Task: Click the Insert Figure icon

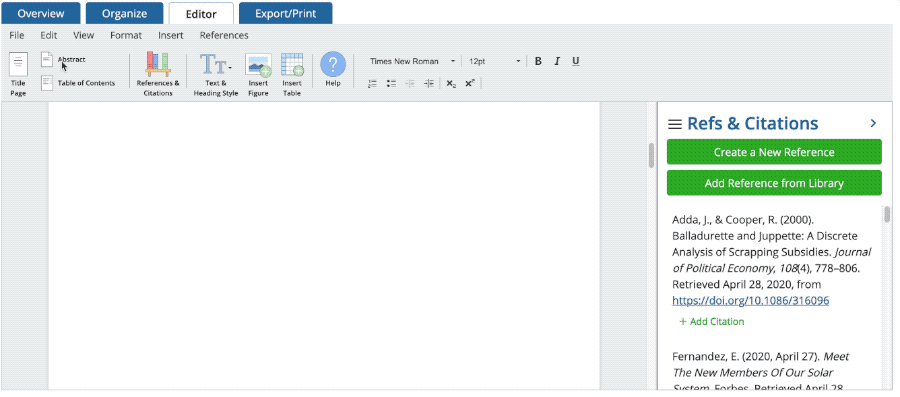Action: [258, 65]
